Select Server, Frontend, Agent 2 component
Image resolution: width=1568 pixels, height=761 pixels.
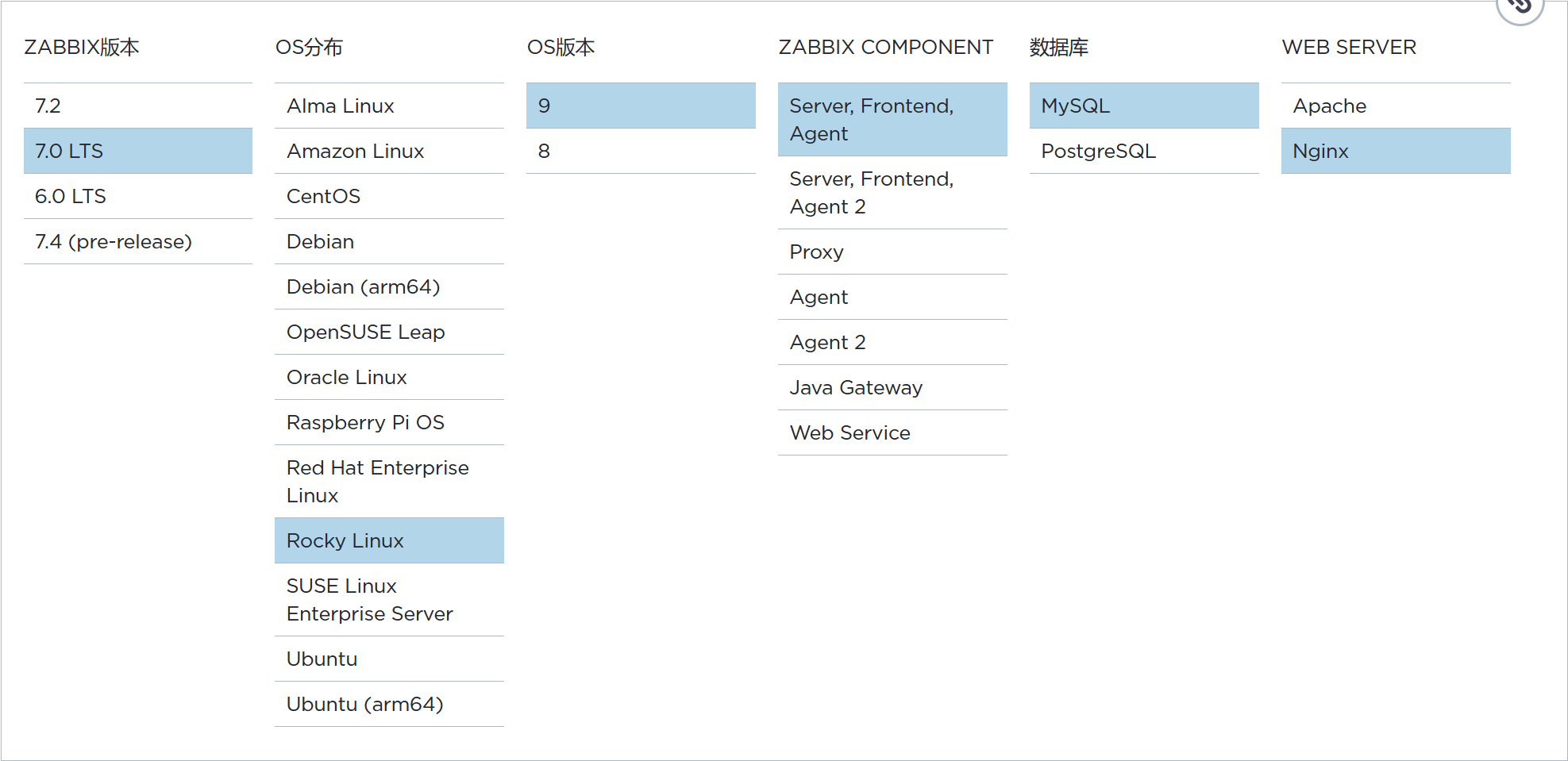pyautogui.click(x=892, y=193)
